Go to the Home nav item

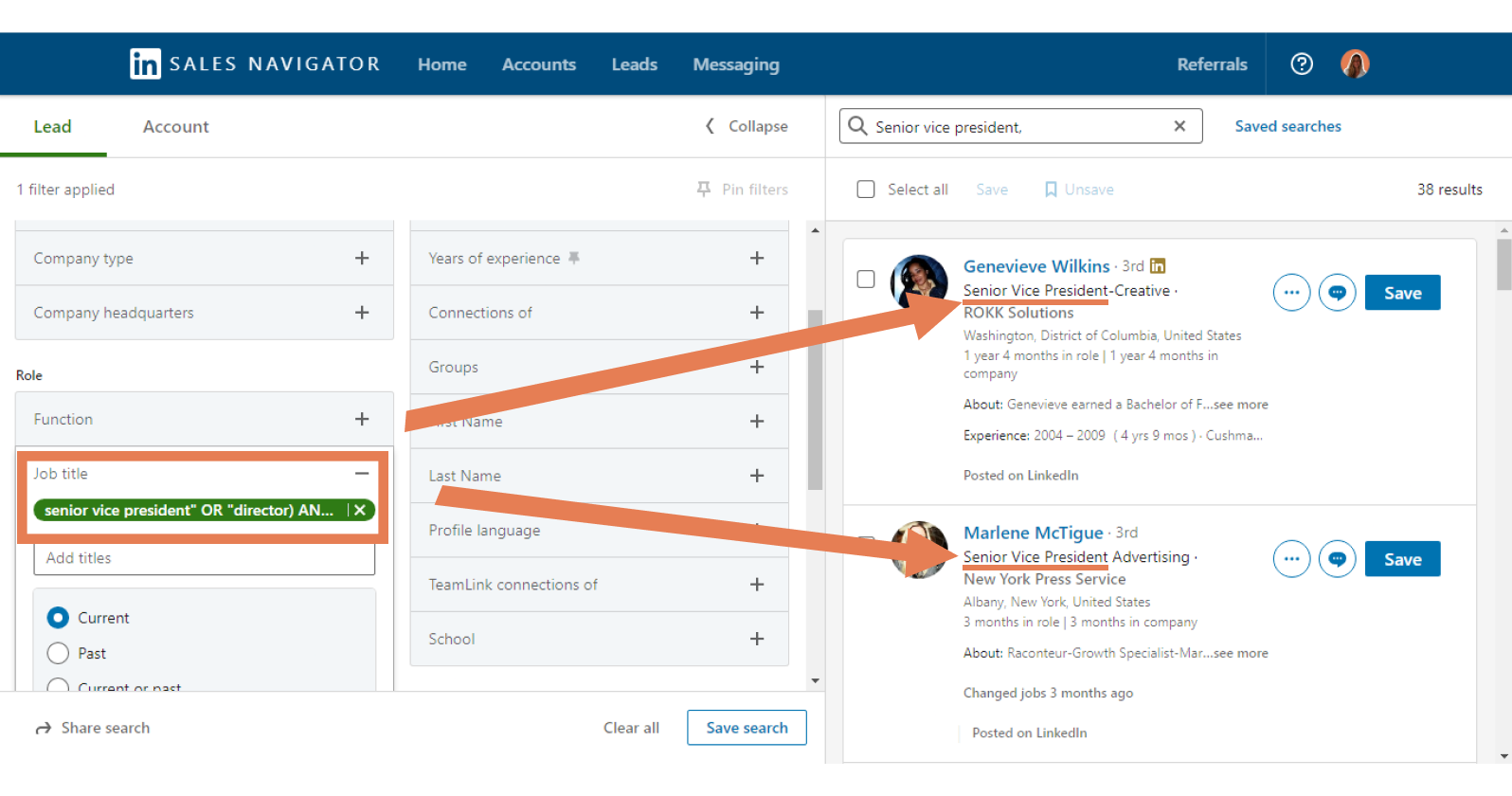click(x=441, y=64)
